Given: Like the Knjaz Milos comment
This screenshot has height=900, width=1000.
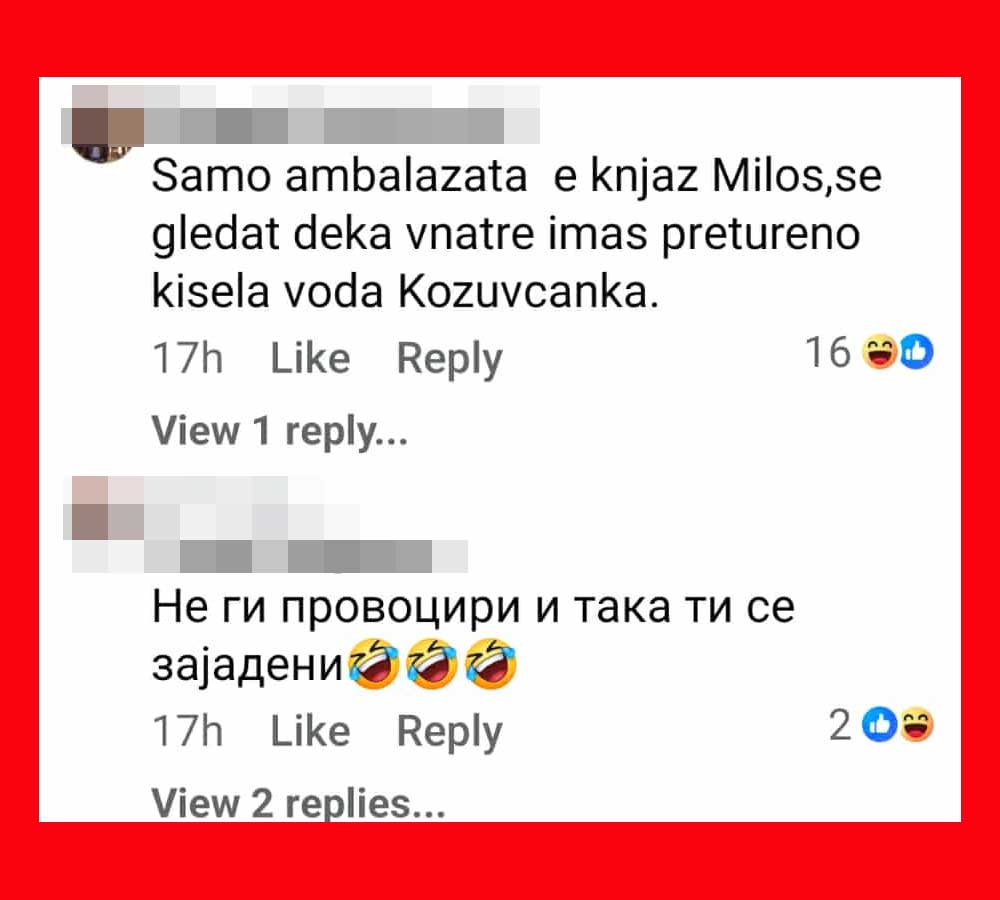Looking at the screenshot, I should coord(311,358).
